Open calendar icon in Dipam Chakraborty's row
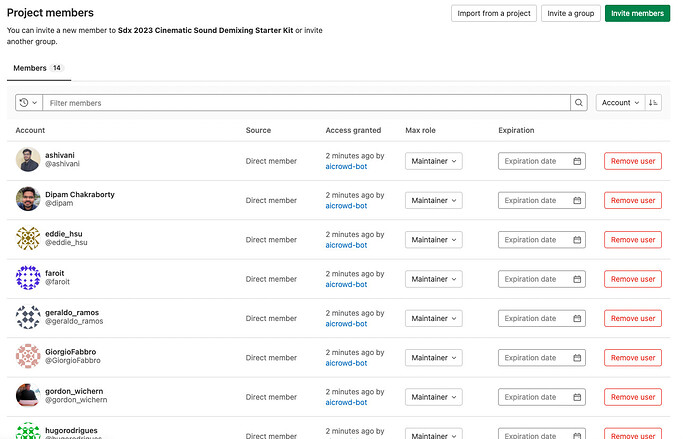 577,200
